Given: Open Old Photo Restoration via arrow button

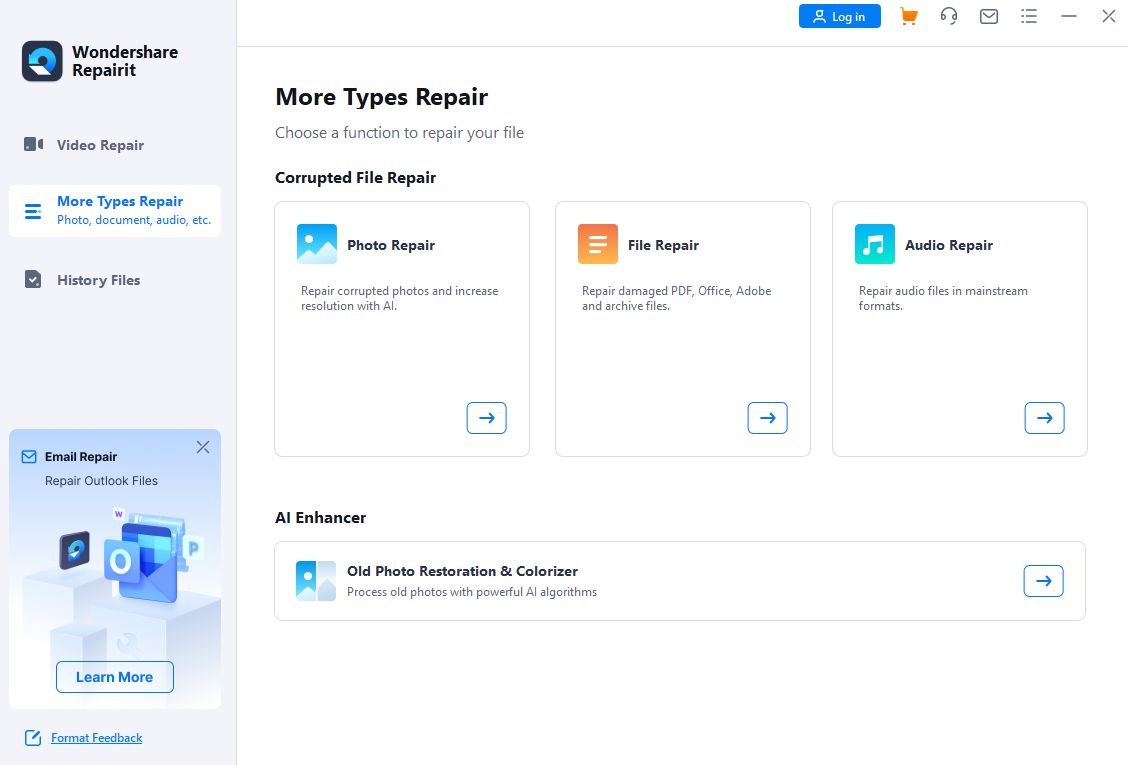Looking at the screenshot, I should [x=1043, y=581].
